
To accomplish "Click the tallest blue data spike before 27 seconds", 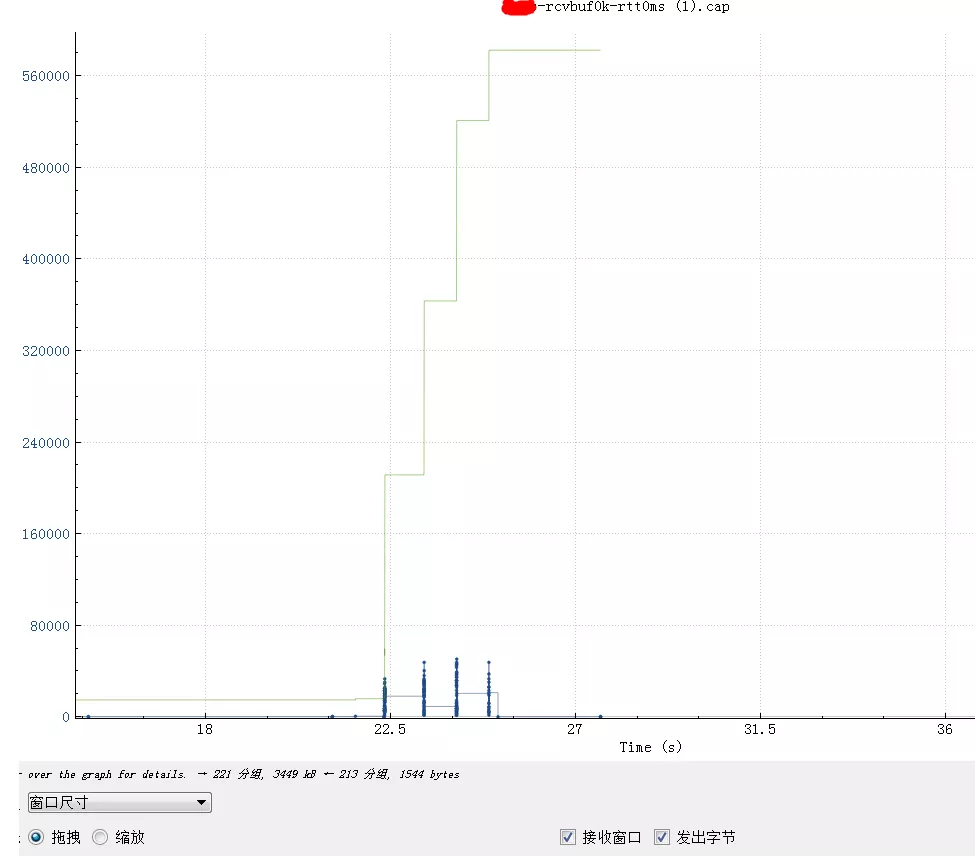I will 456,688.
